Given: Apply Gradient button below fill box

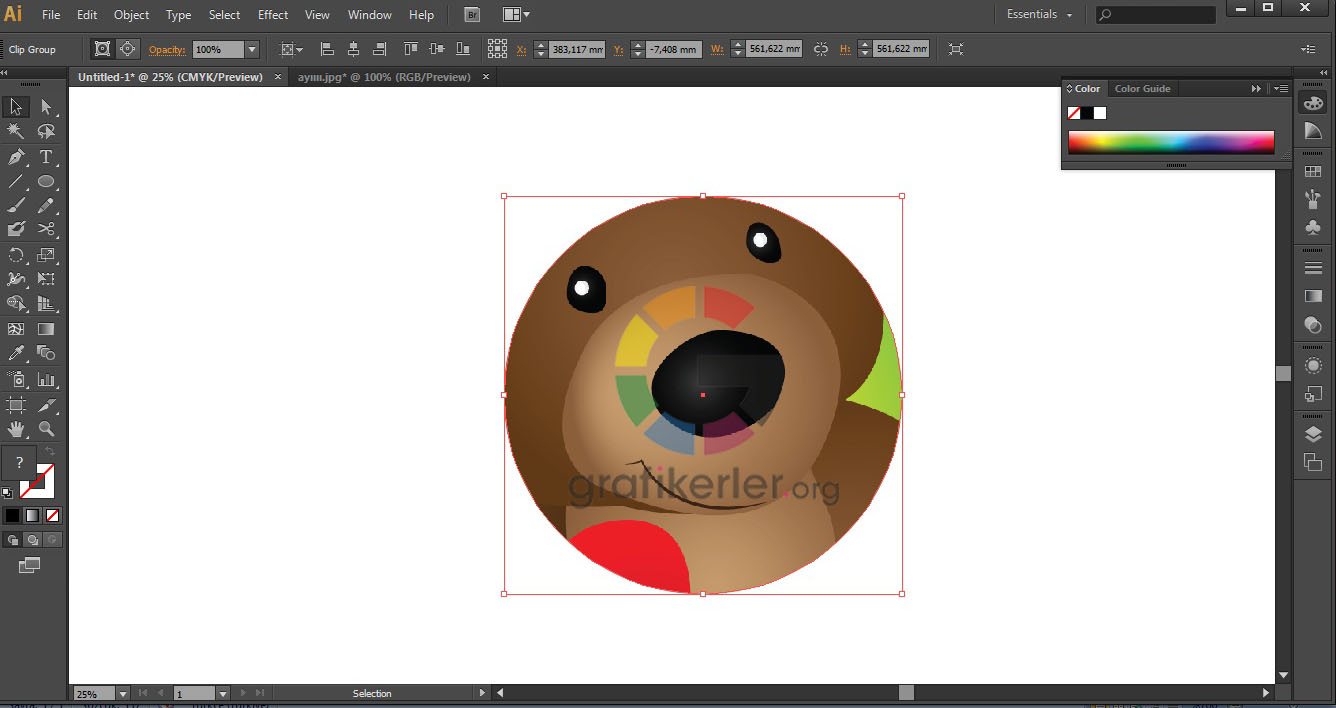Looking at the screenshot, I should pyautogui.click(x=32, y=515).
